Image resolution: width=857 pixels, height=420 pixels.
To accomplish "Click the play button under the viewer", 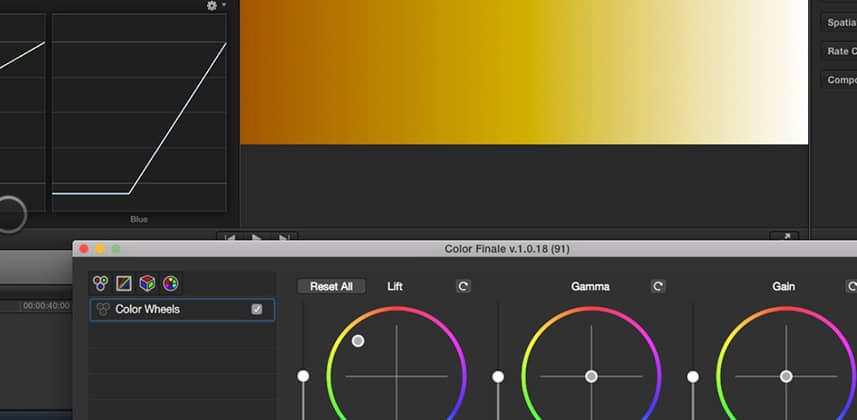I will tap(257, 237).
